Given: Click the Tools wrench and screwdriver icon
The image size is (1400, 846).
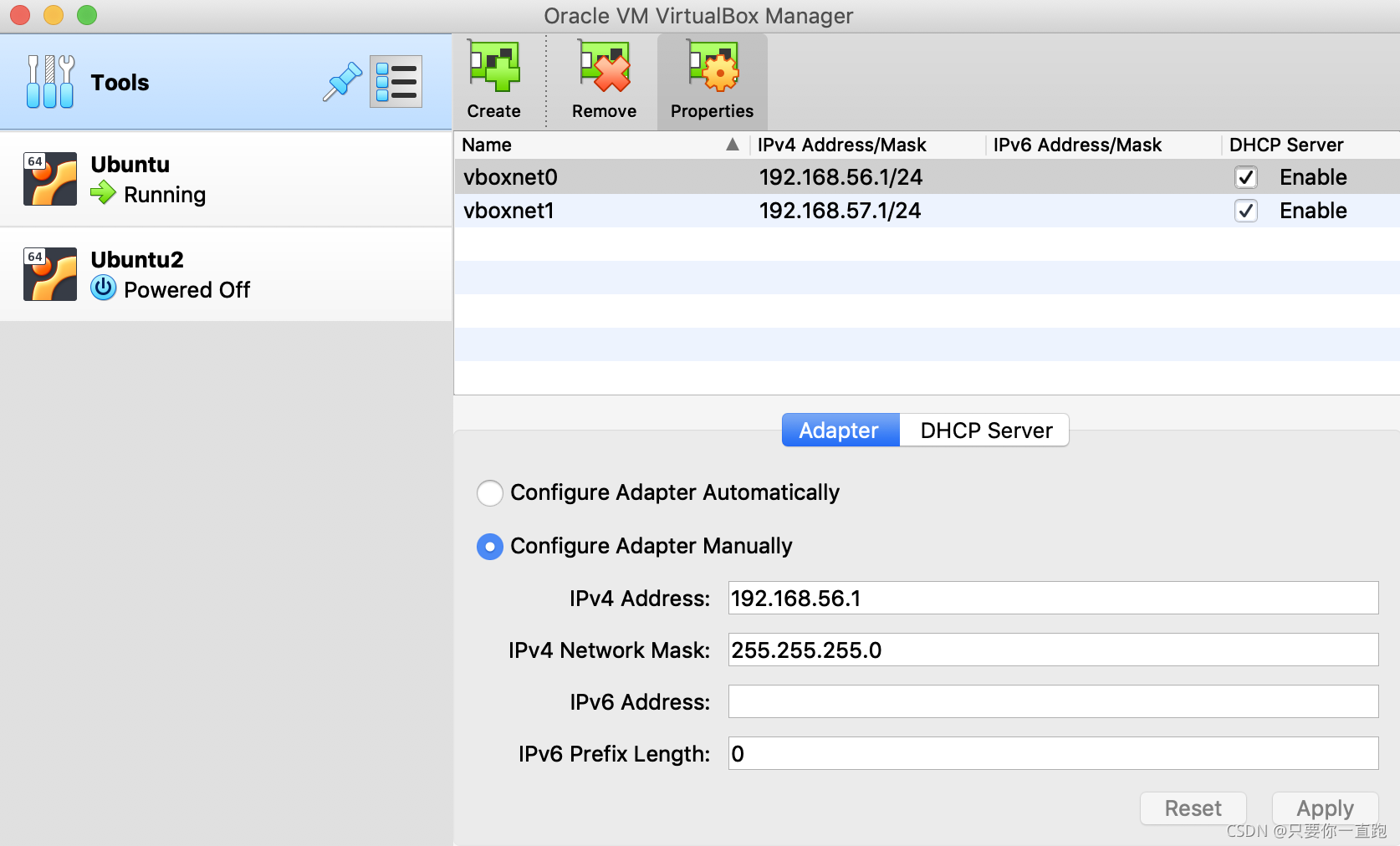Looking at the screenshot, I should (50, 81).
